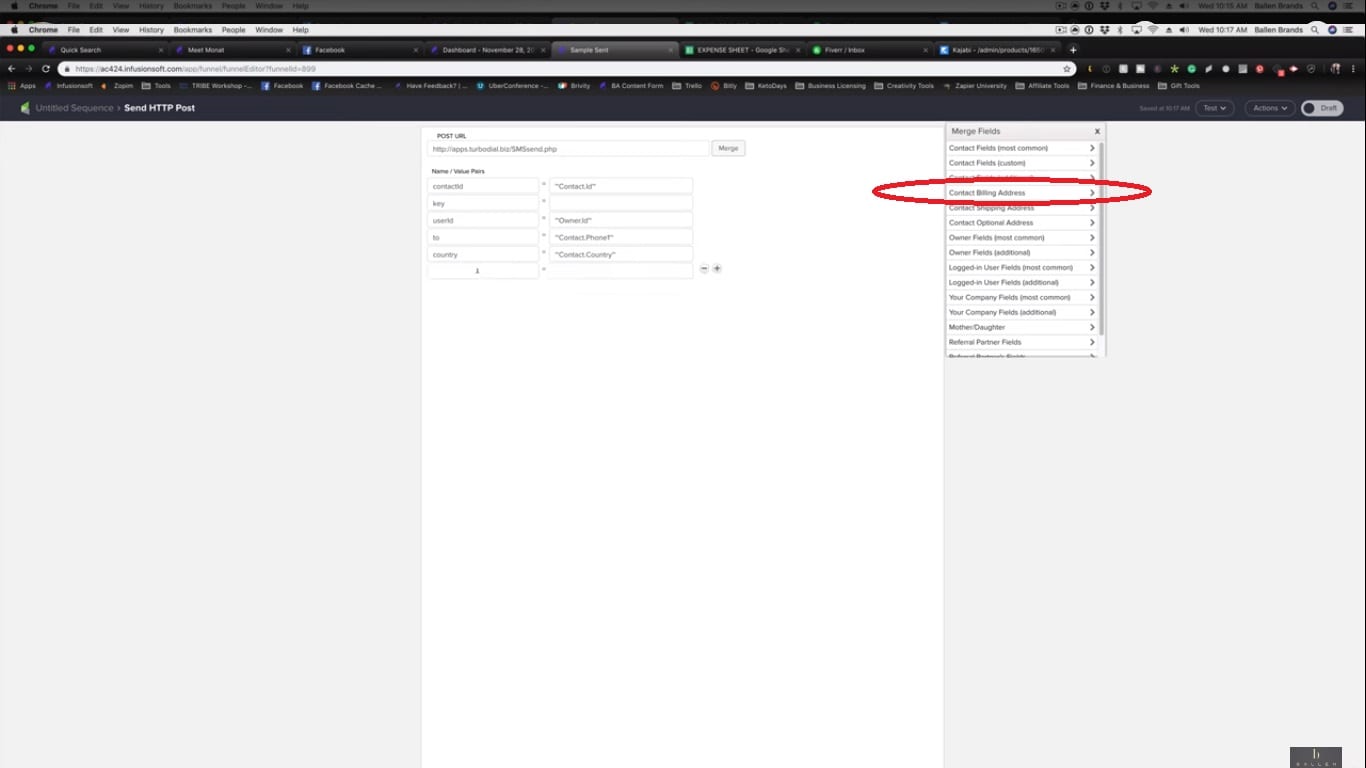1366x768 pixels.
Task: Reload the page using the browser refresh icon
Action: (46, 69)
